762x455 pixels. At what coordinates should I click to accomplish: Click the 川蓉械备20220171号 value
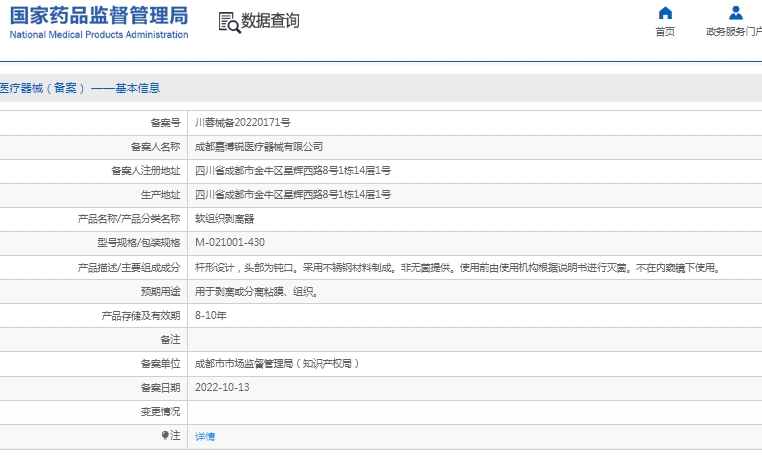[x=242, y=122]
